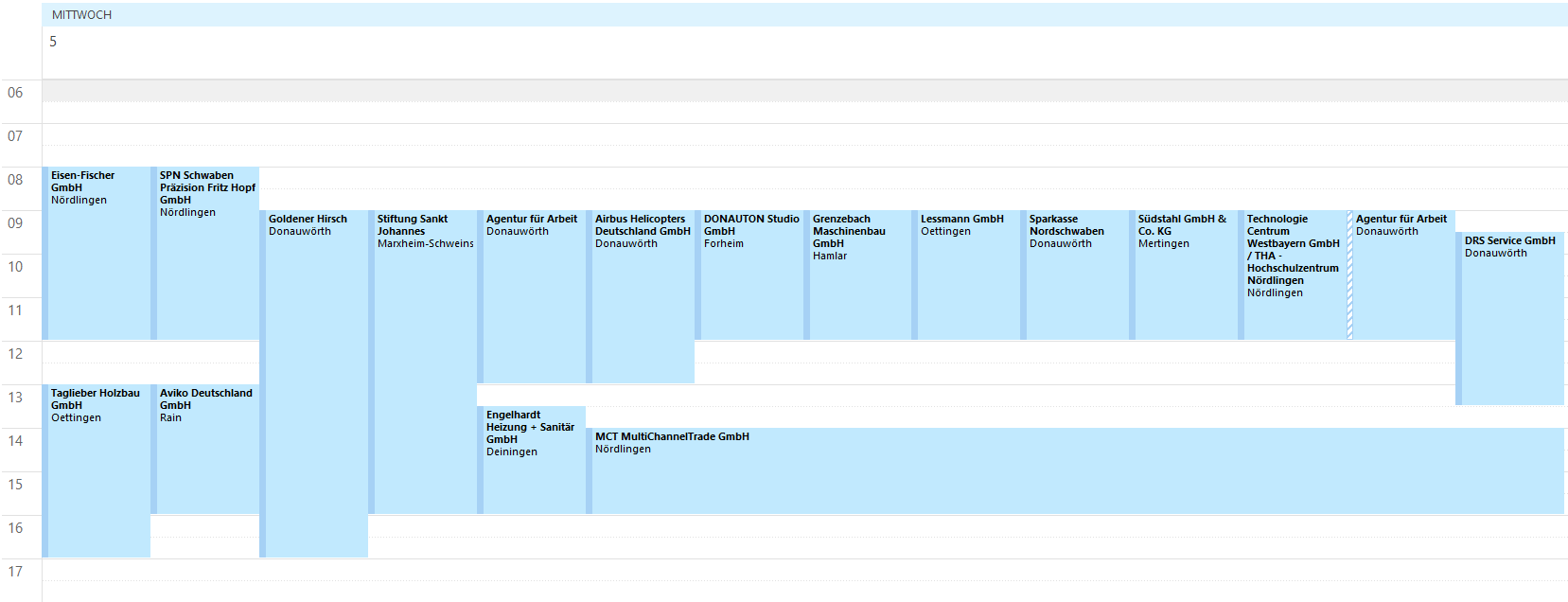Open Agentur für Arbeit appointment beside Stiftung Sankt Johannes
The width and height of the screenshot is (1568, 602).
pos(532,296)
